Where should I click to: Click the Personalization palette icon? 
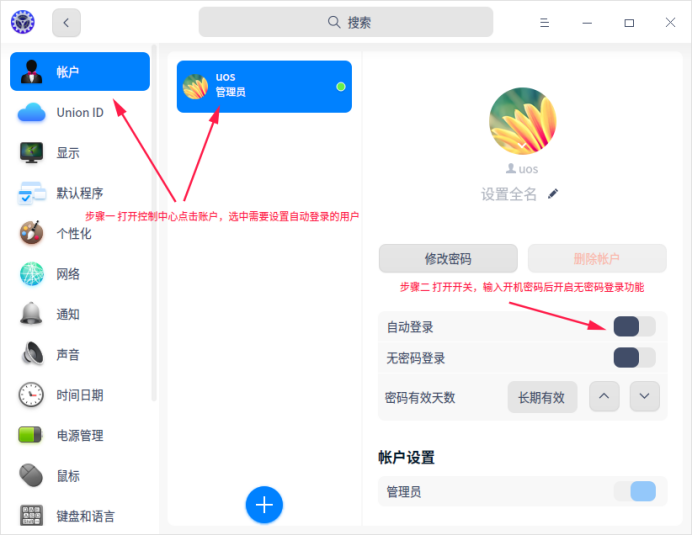click(31, 233)
